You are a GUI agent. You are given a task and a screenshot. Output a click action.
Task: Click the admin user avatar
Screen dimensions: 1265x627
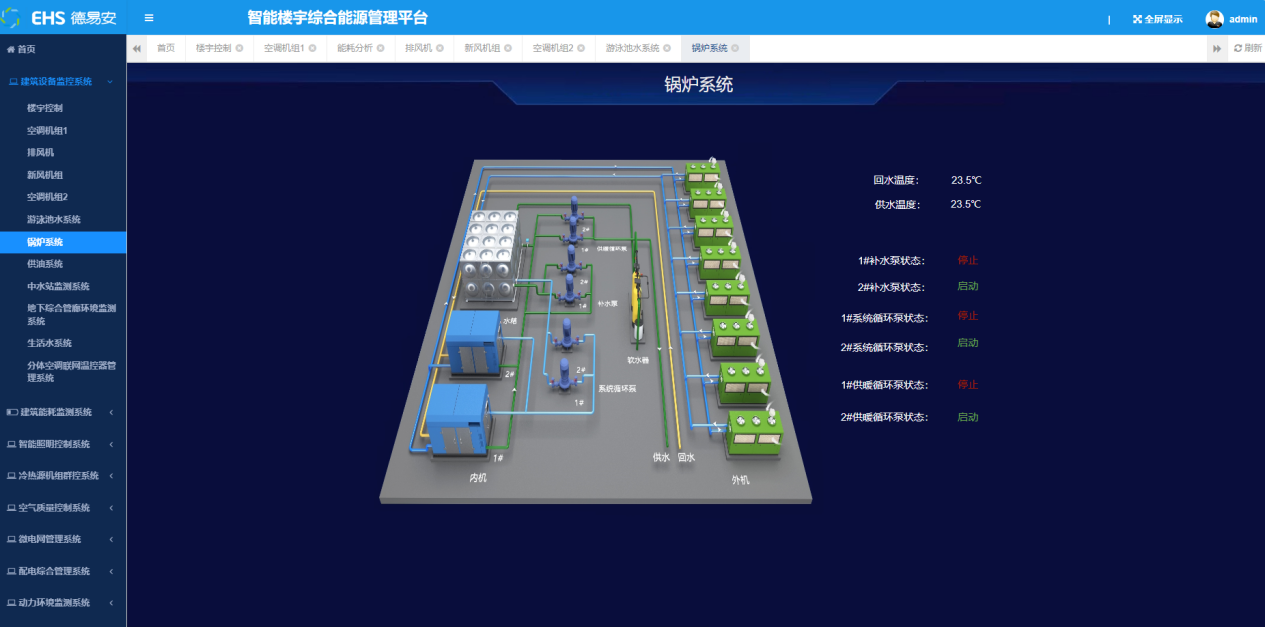click(x=1214, y=19)
